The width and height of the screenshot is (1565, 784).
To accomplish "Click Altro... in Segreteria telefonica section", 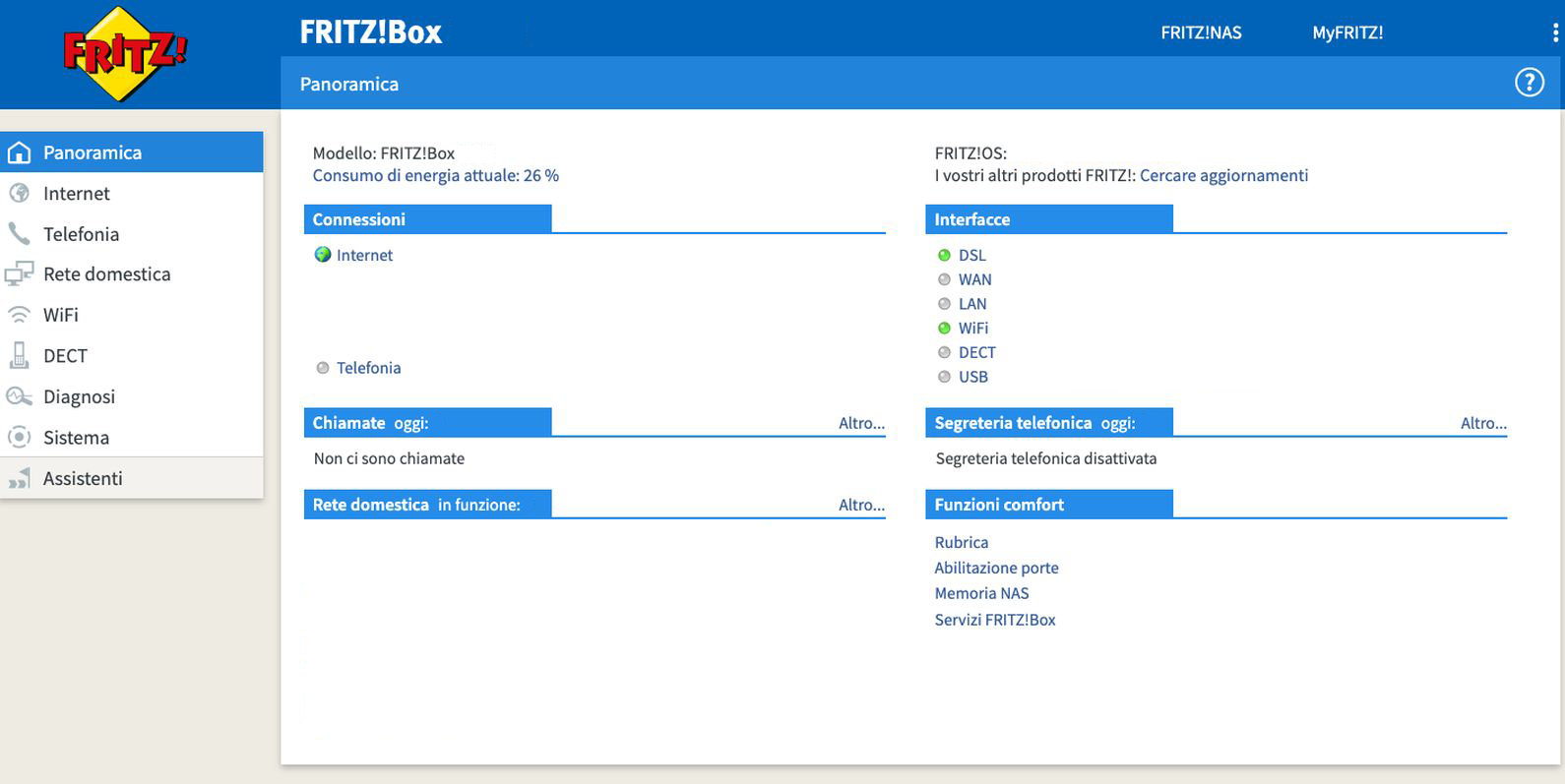I will tap(1483, 423).
